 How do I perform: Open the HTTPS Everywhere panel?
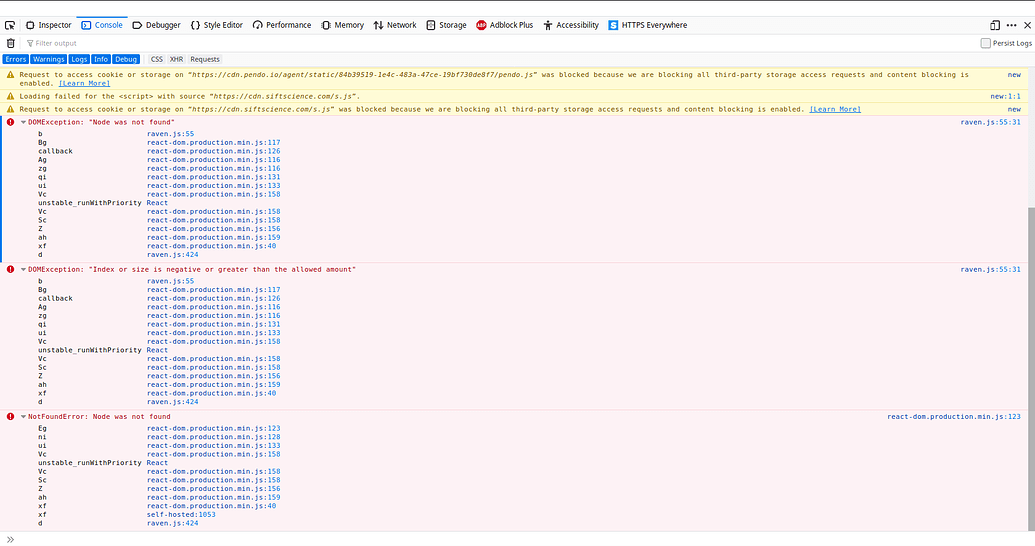click(x=648, y=25)
